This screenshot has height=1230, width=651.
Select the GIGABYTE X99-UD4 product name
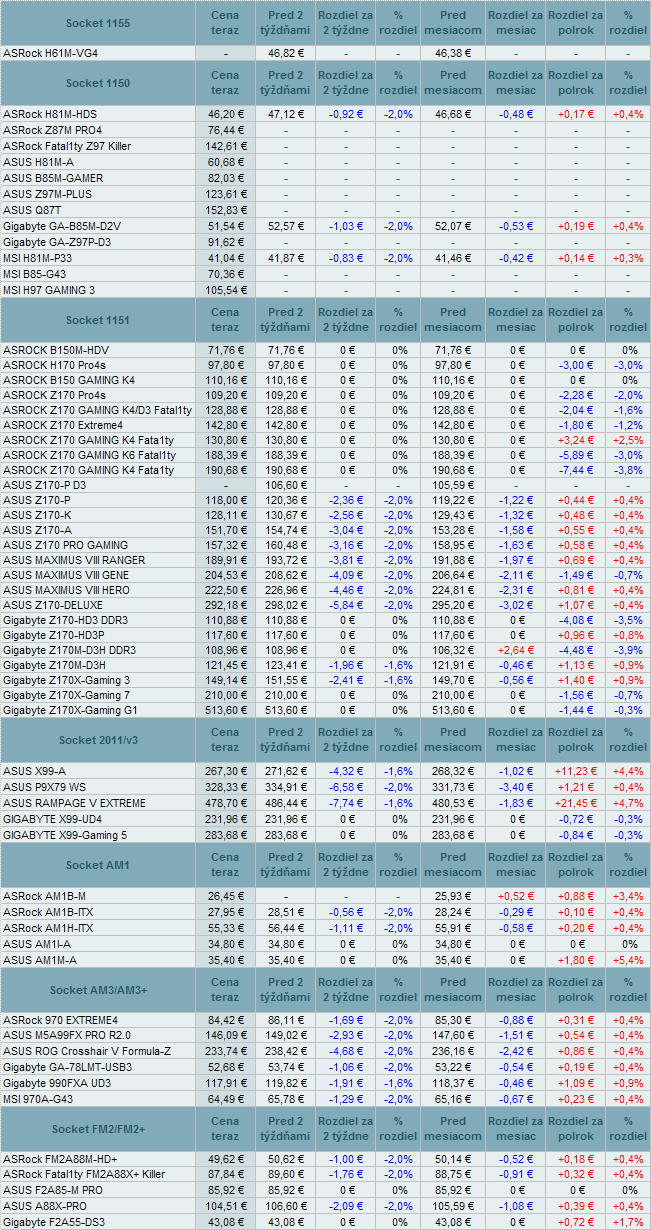[54, 820]
